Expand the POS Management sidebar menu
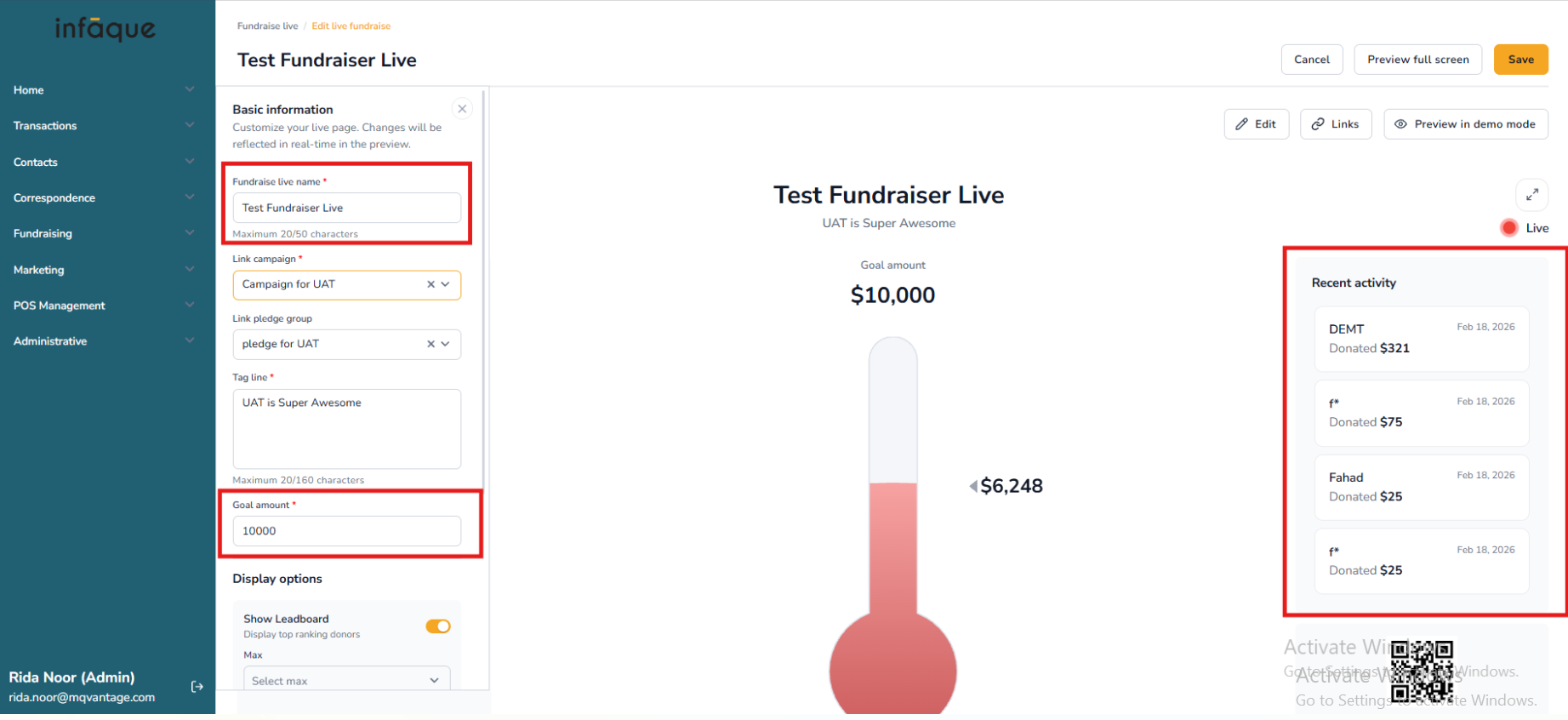1568x720 pixels. (x=104, y=306)
